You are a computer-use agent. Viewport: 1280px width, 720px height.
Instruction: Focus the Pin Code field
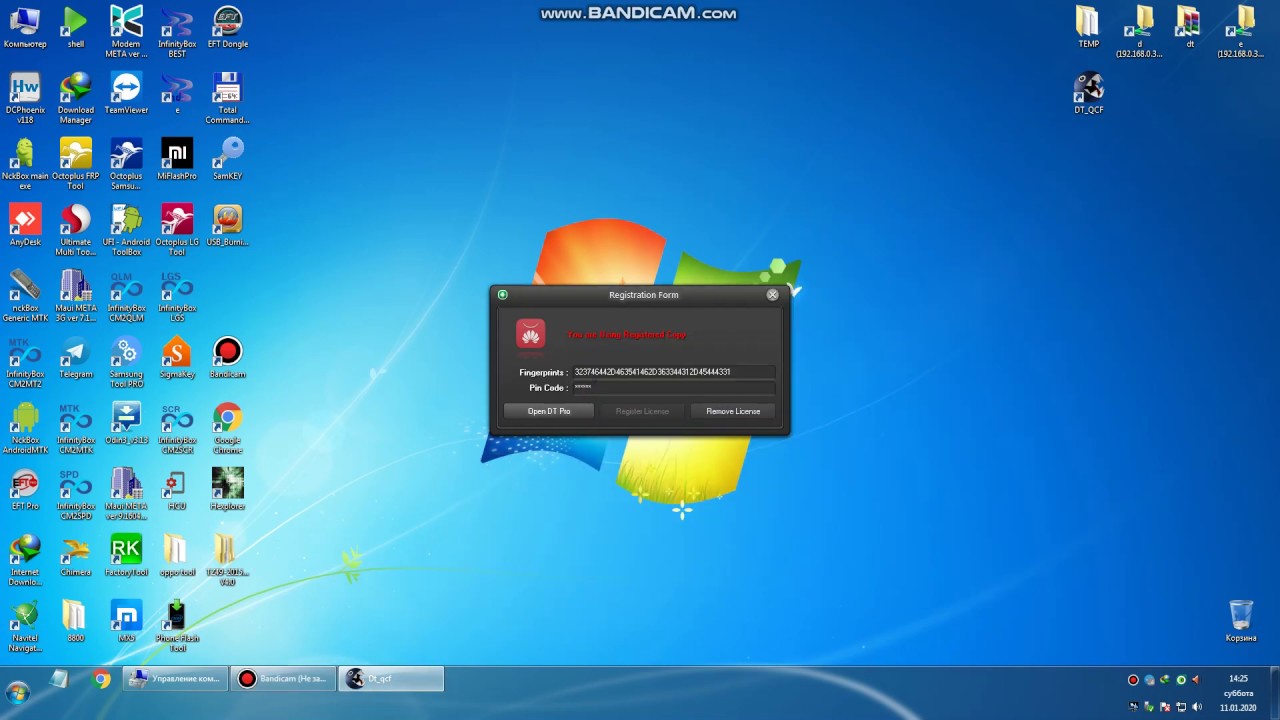point(673,387)
